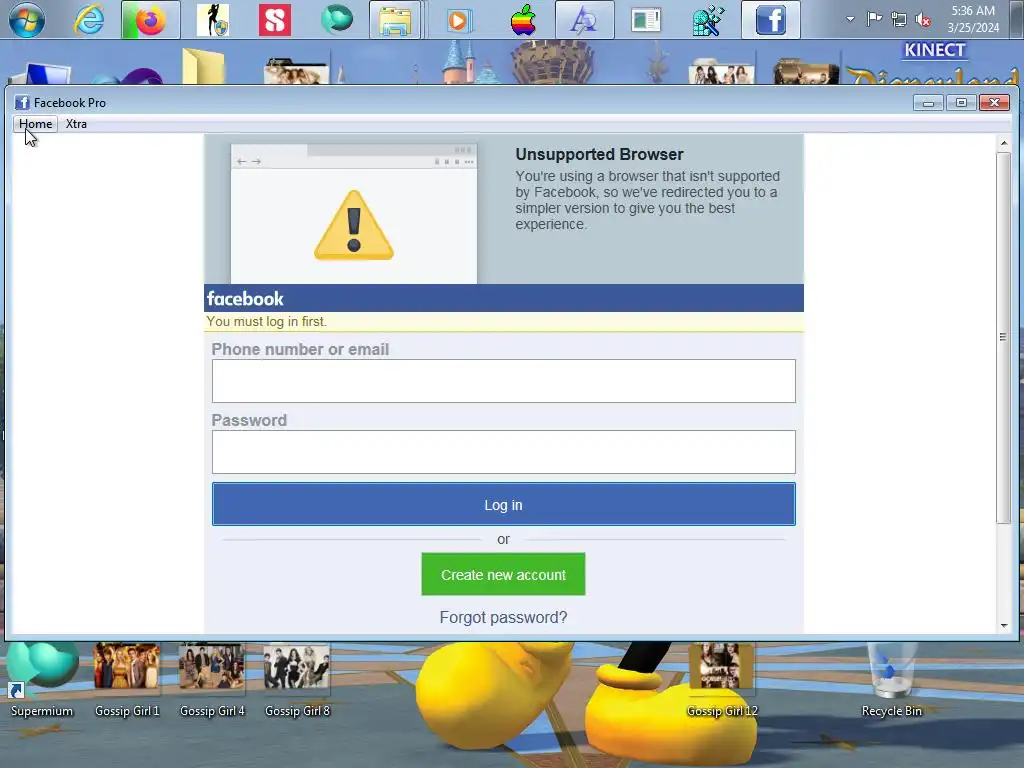1024x768 pixels.
Task: Open Action Center flag icon
Action: point(874,19)
